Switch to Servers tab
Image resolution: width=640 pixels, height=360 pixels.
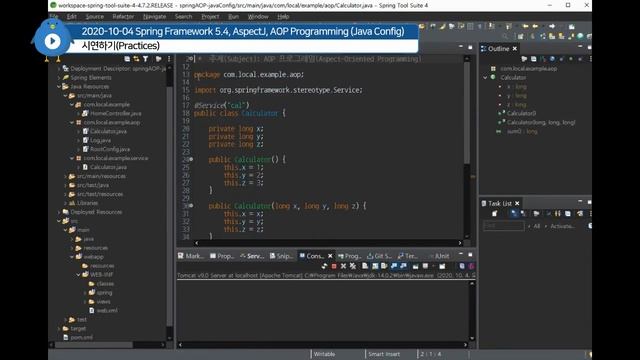coord(252,256)
